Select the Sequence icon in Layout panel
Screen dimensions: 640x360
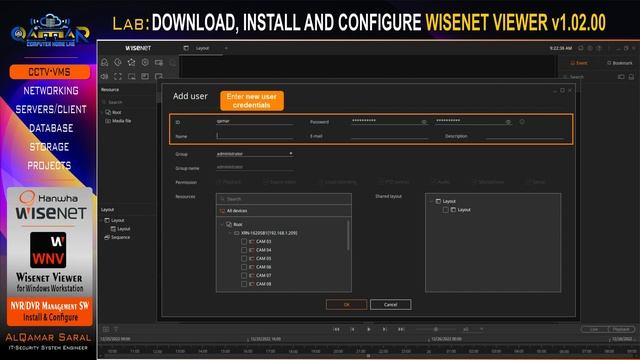(107, 237)
